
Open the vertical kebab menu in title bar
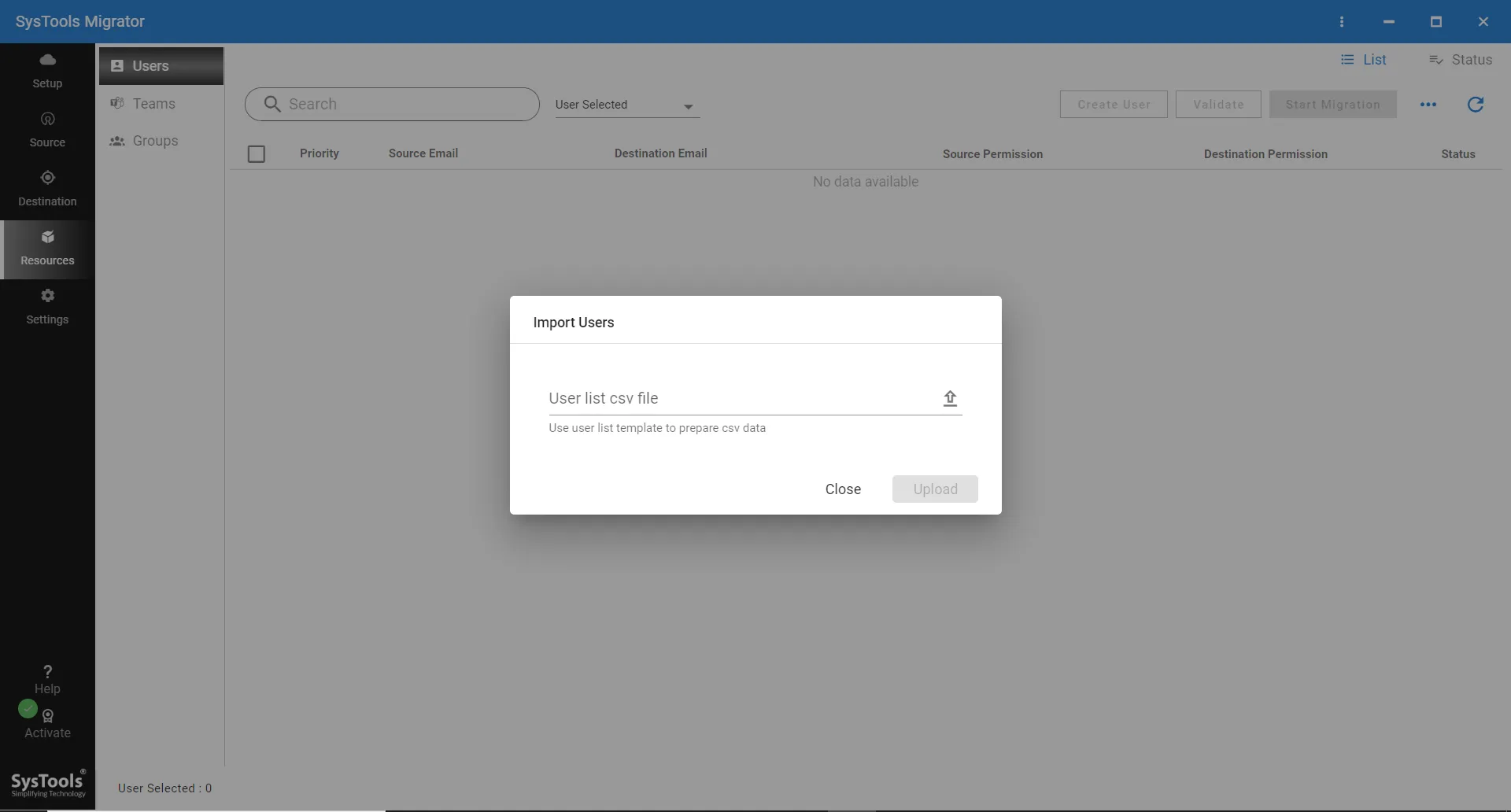coord(1342,22)
